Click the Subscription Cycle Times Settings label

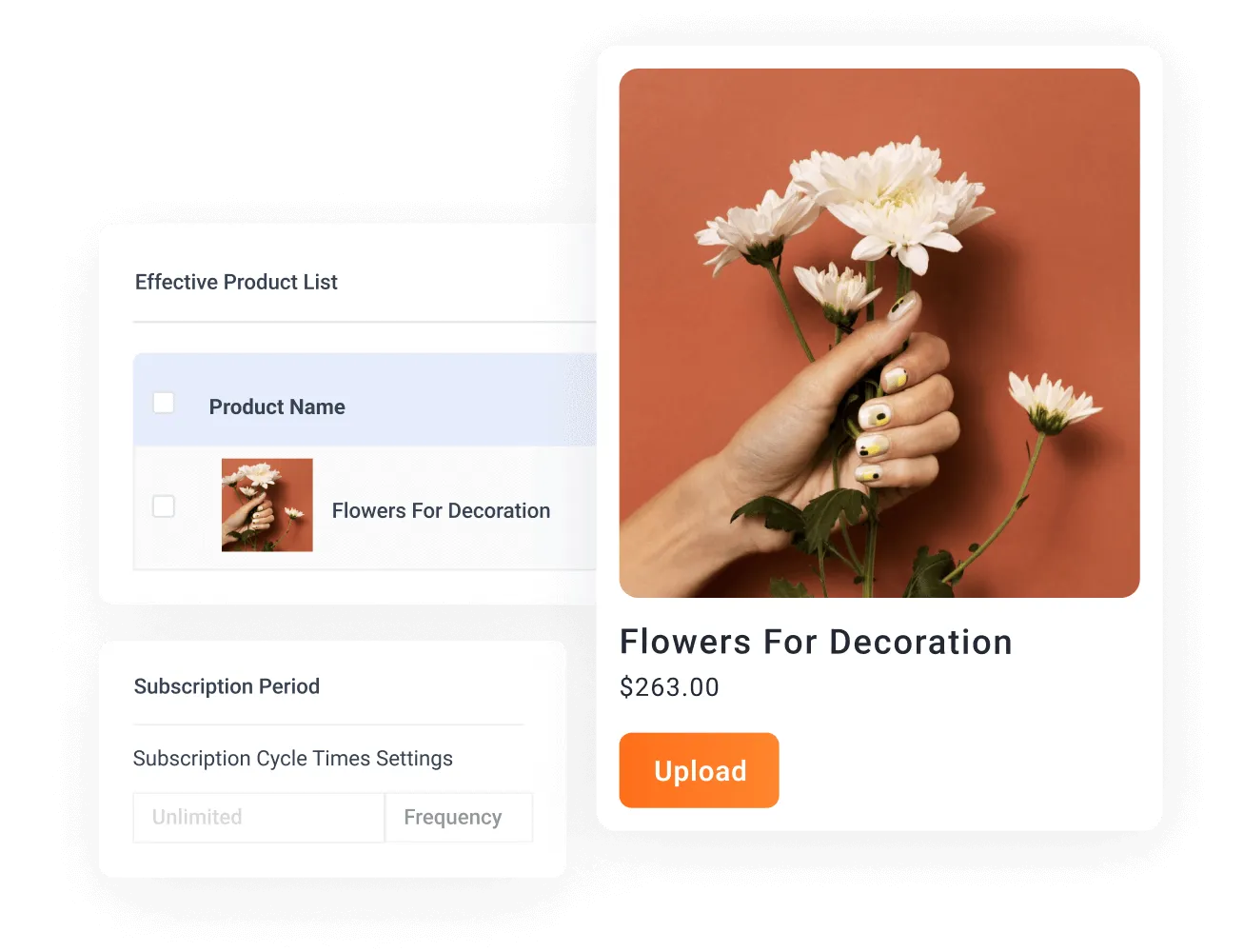pyautogui.click(x=293, y=759)
